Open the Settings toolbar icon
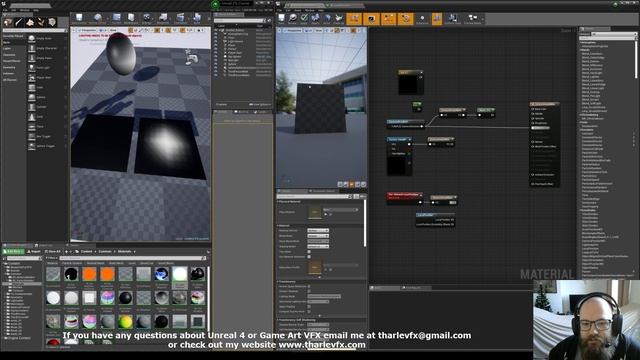This screenshot has width=640, height=360. pyautogui.click(x=147, y=18)
